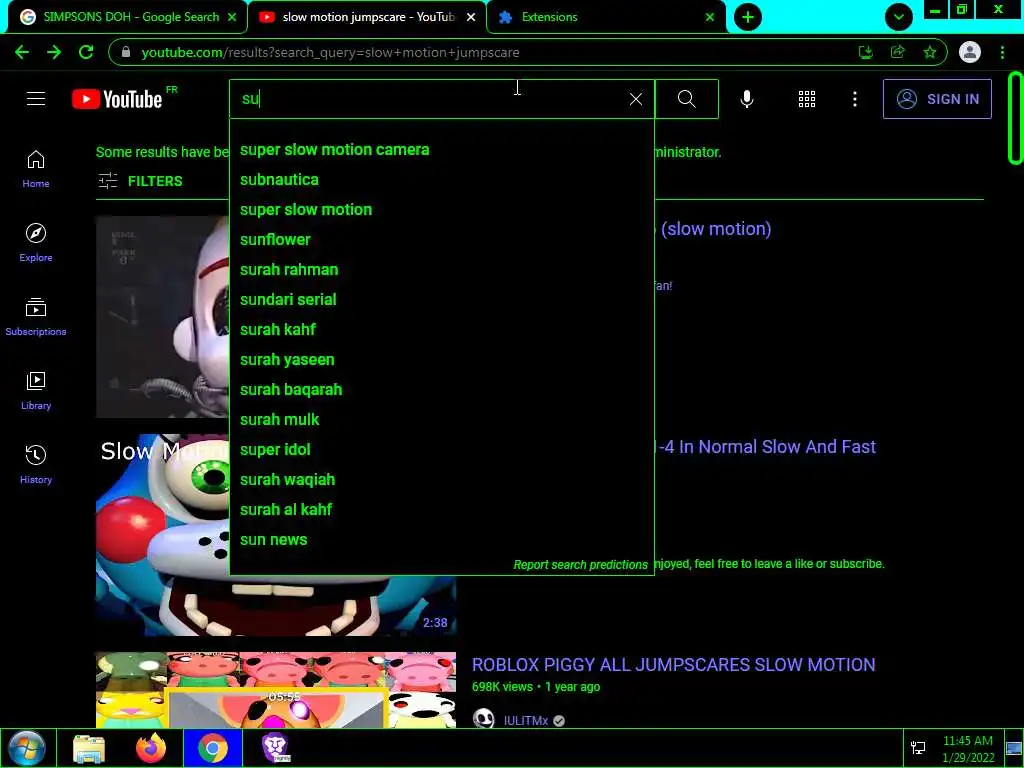Select suggestion 'surah mulk'
Image resolution: width=1024 pixels, height=768 pixels.
[441, 420]
